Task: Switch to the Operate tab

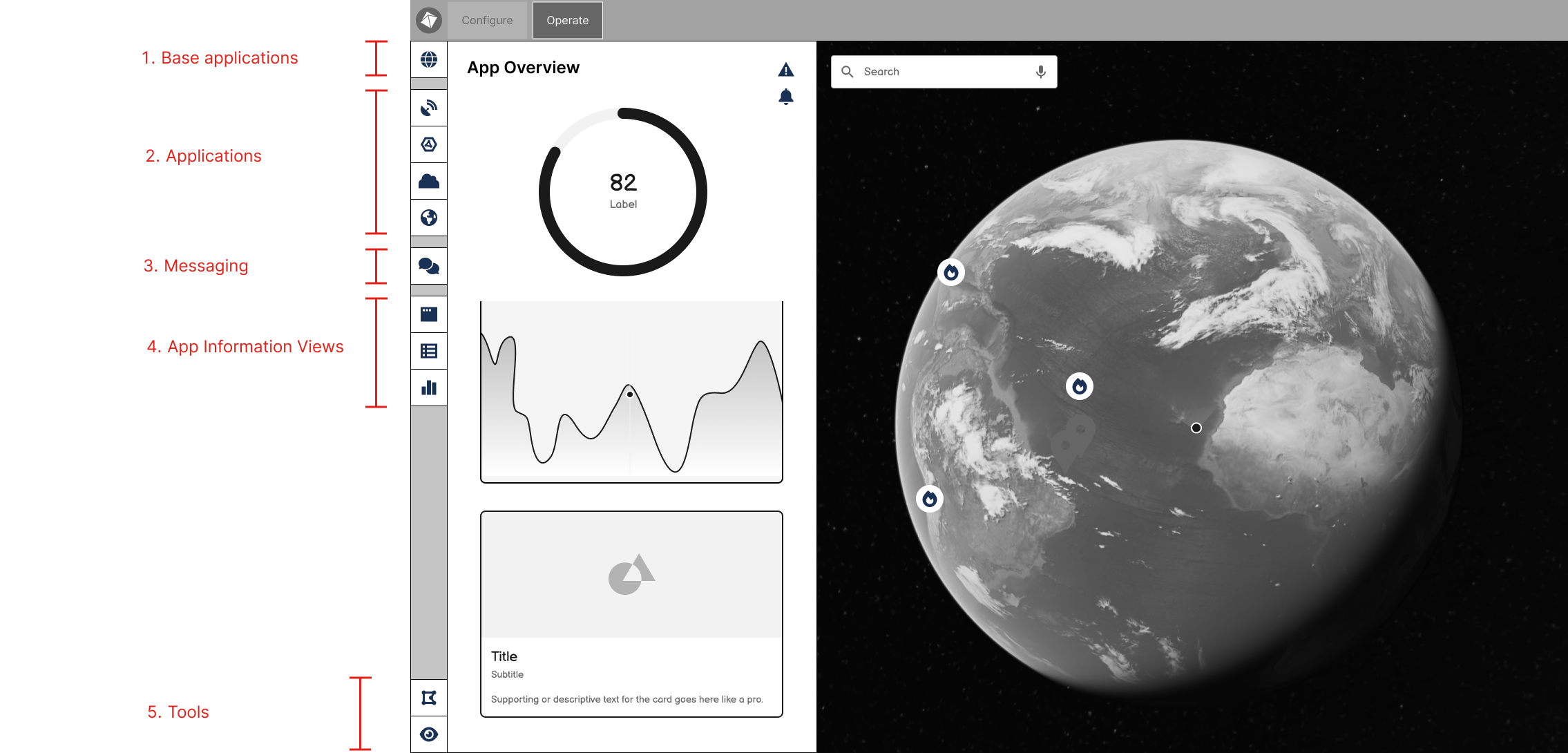Action: pyautogui.click(x=567, y=20)
